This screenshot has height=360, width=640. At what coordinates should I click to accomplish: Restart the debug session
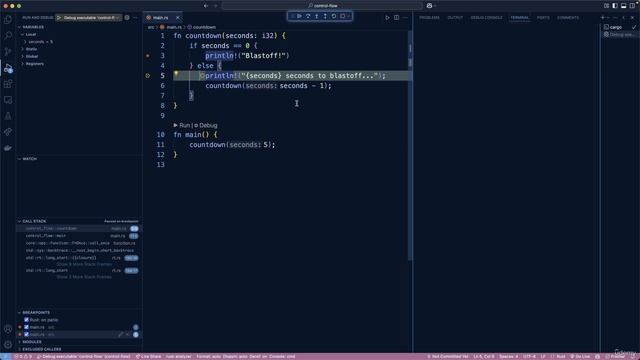pyautogui.click(x=334, y=16)
